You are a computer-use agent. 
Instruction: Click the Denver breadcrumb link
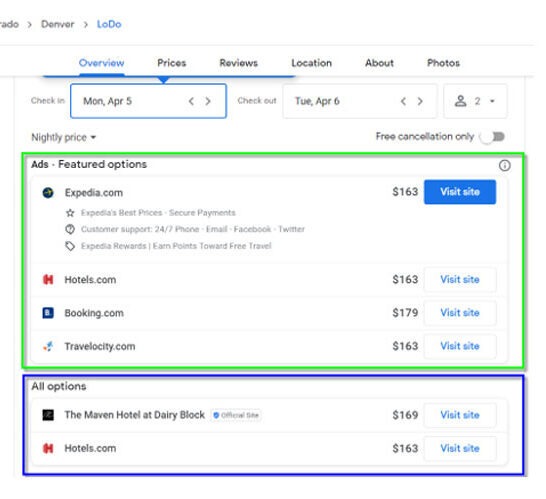click(57, 24)
